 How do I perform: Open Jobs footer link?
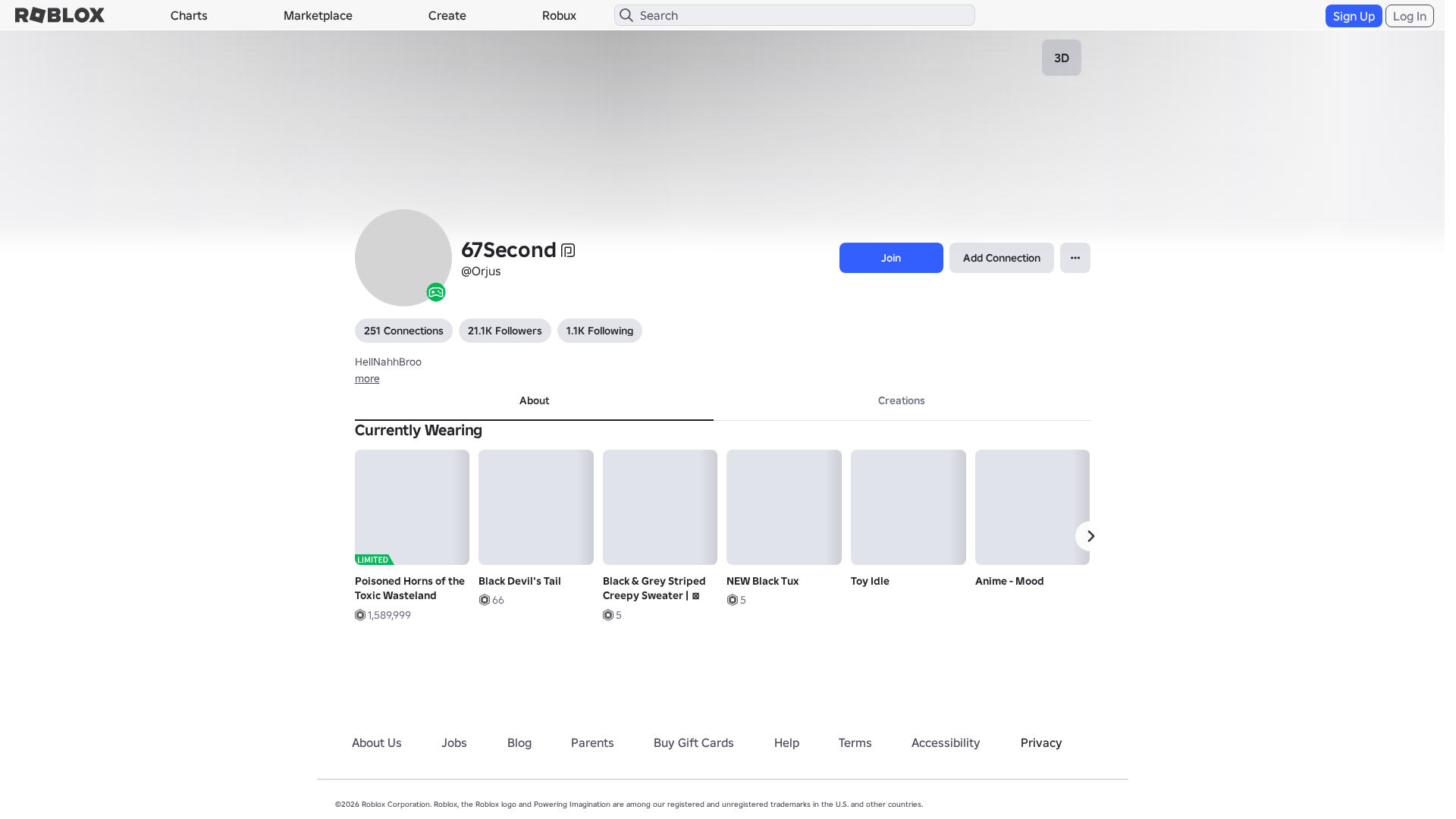[454, 742]
